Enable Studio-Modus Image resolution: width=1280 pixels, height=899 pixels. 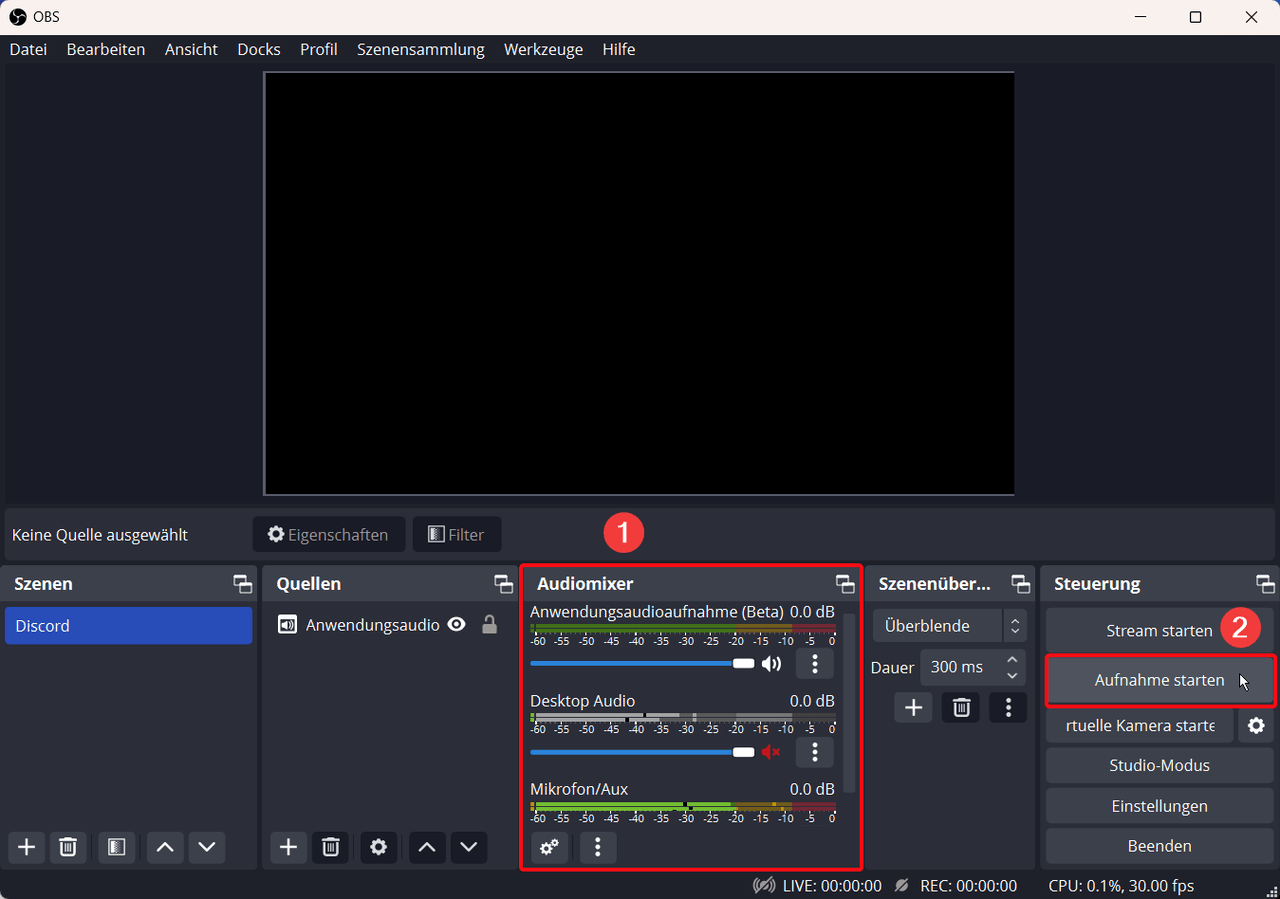tap(1160, 765)
